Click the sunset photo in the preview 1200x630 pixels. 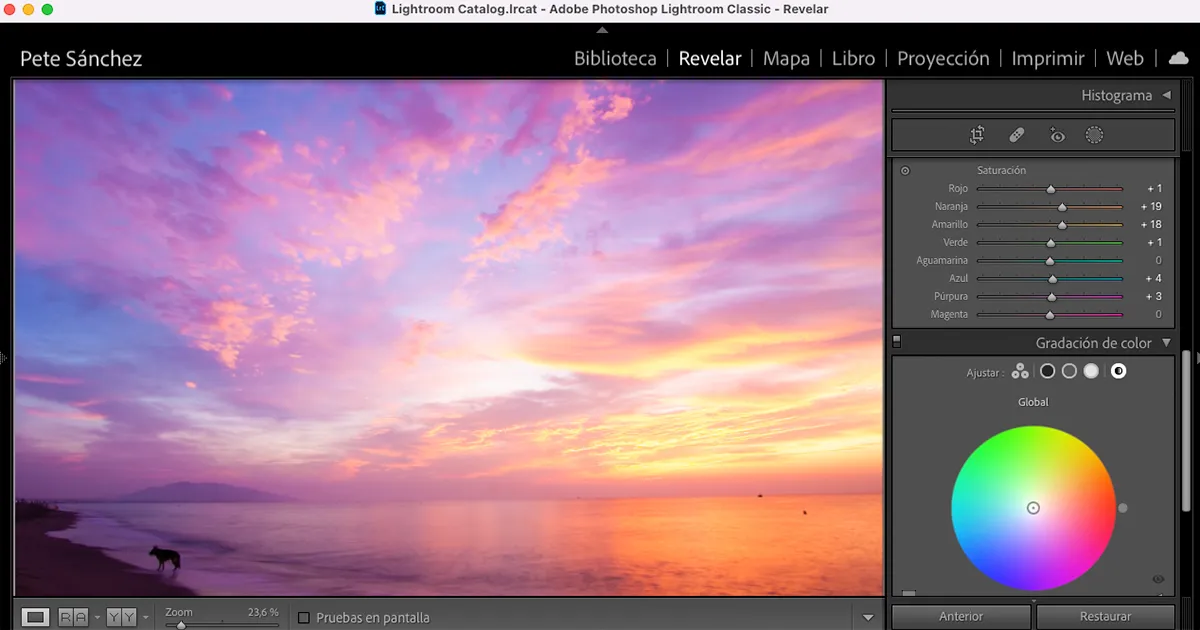(449, 338)
